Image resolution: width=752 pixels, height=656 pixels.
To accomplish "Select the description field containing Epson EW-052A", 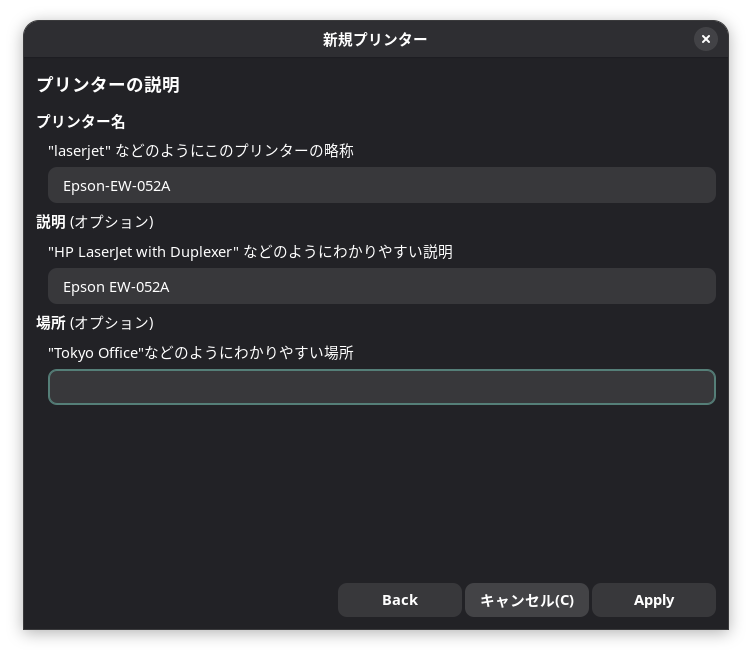I will pyautogui.click(x=382, y=286).
